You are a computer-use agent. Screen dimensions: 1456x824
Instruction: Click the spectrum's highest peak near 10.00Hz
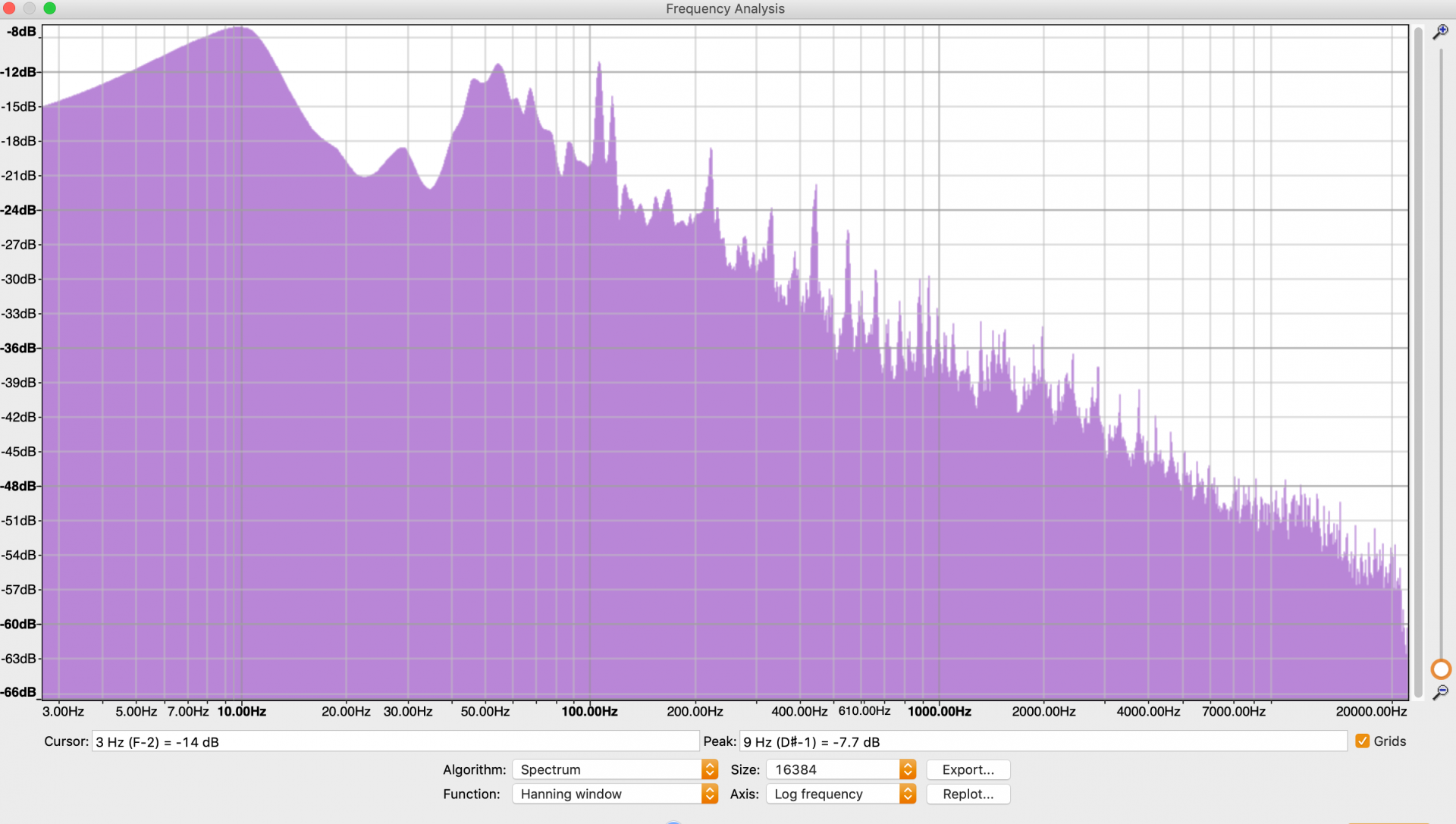(239, 29)
